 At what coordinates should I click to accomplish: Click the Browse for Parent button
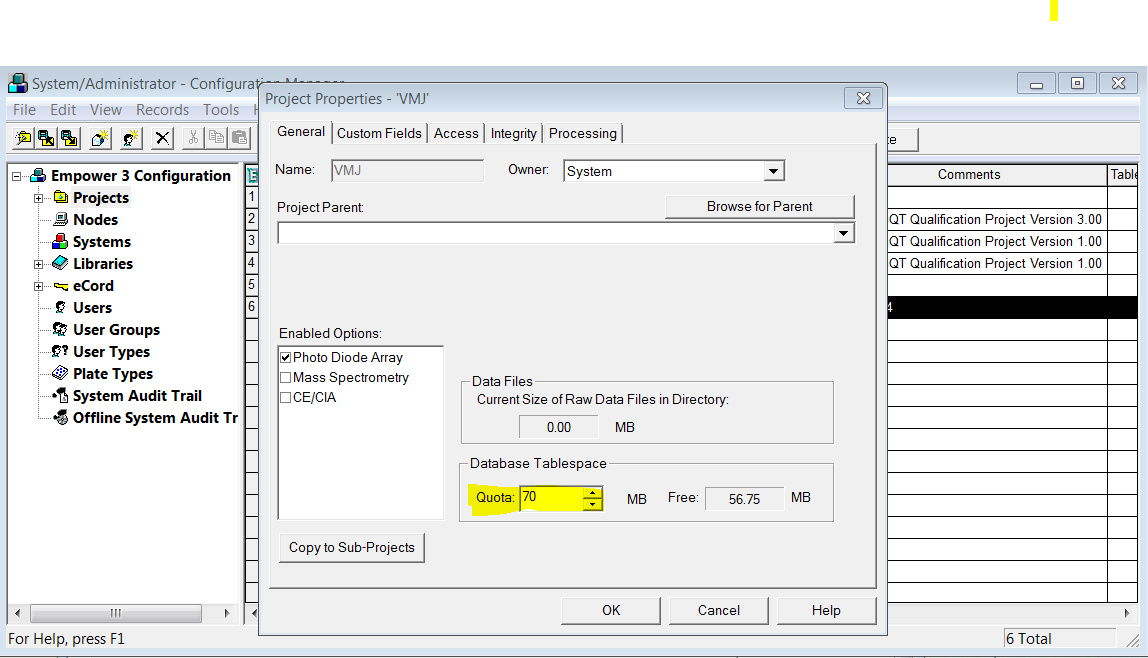coord(759,206)
